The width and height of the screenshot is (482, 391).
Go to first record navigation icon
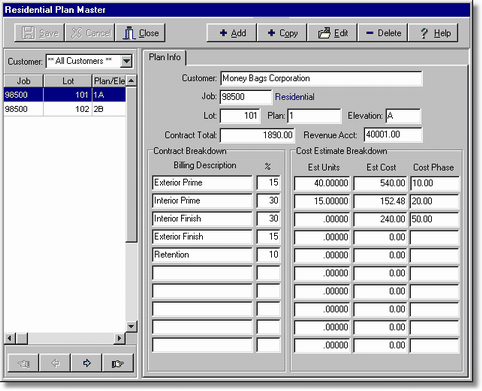[23, 363]
